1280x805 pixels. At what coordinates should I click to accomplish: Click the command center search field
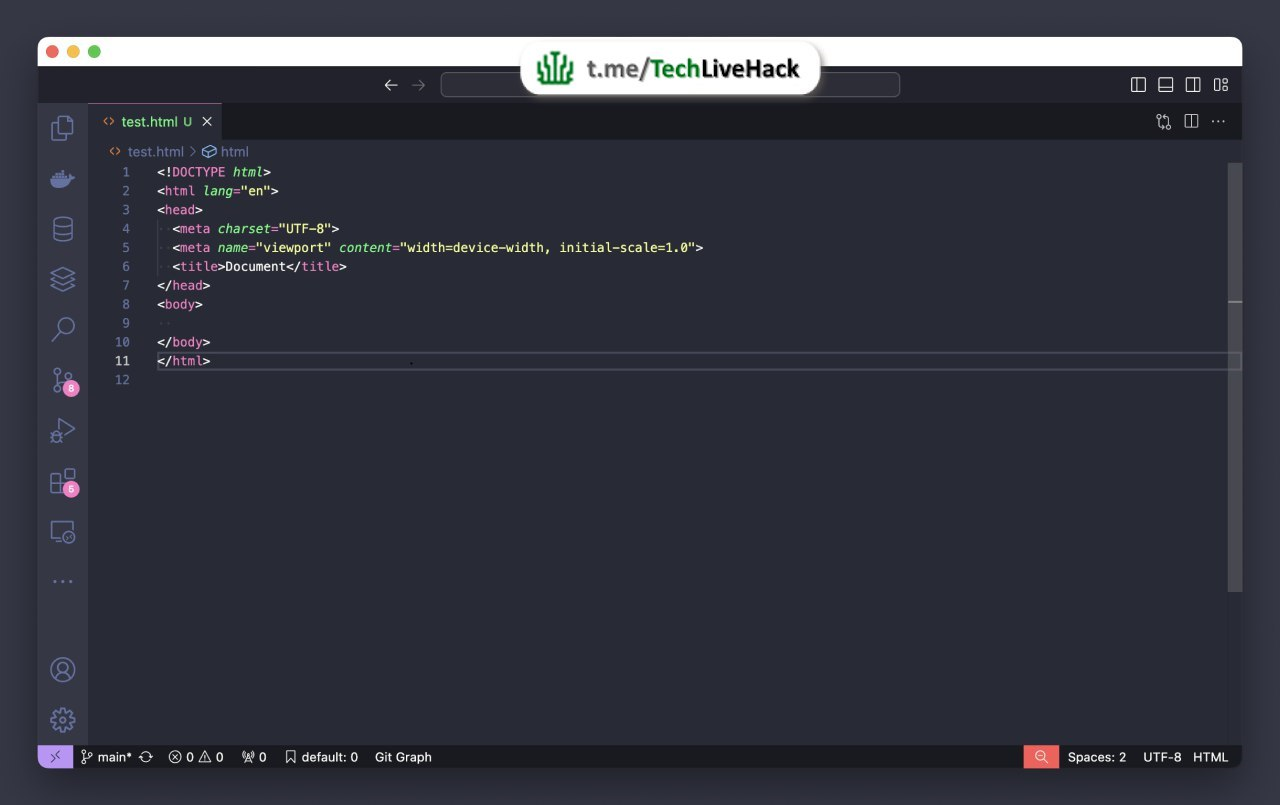pyautogui.click(x=670, y=85)
